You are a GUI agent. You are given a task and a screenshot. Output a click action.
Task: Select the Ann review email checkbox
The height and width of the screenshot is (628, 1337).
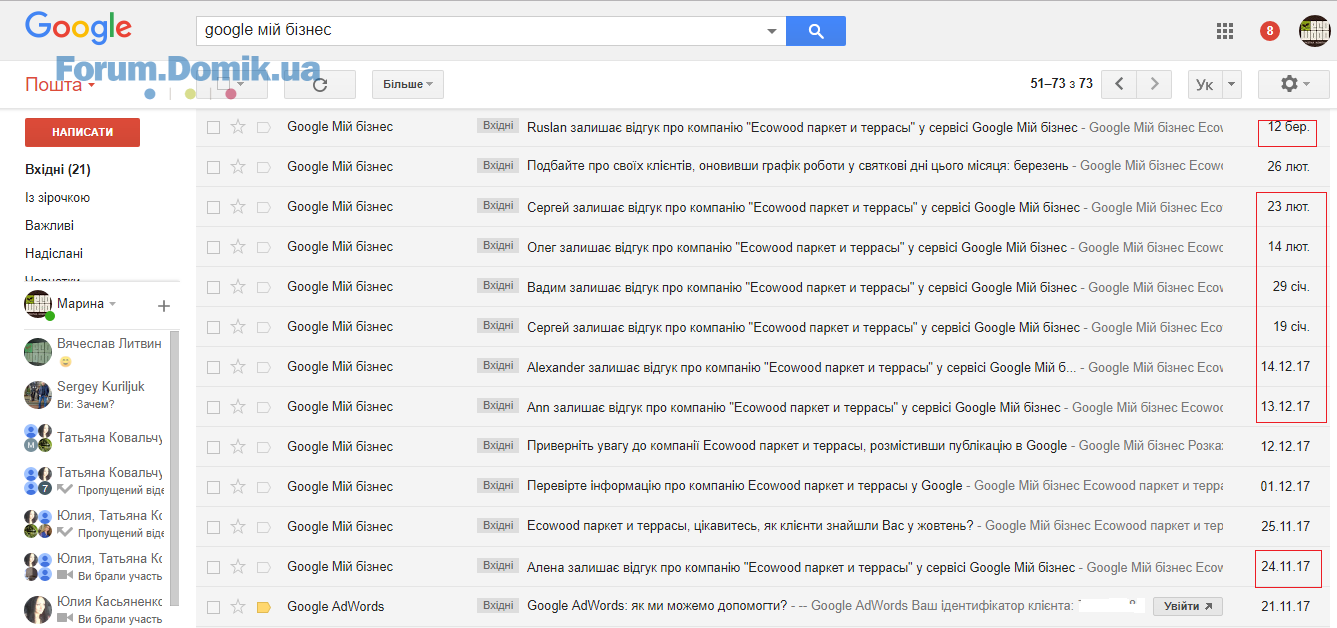213,407
